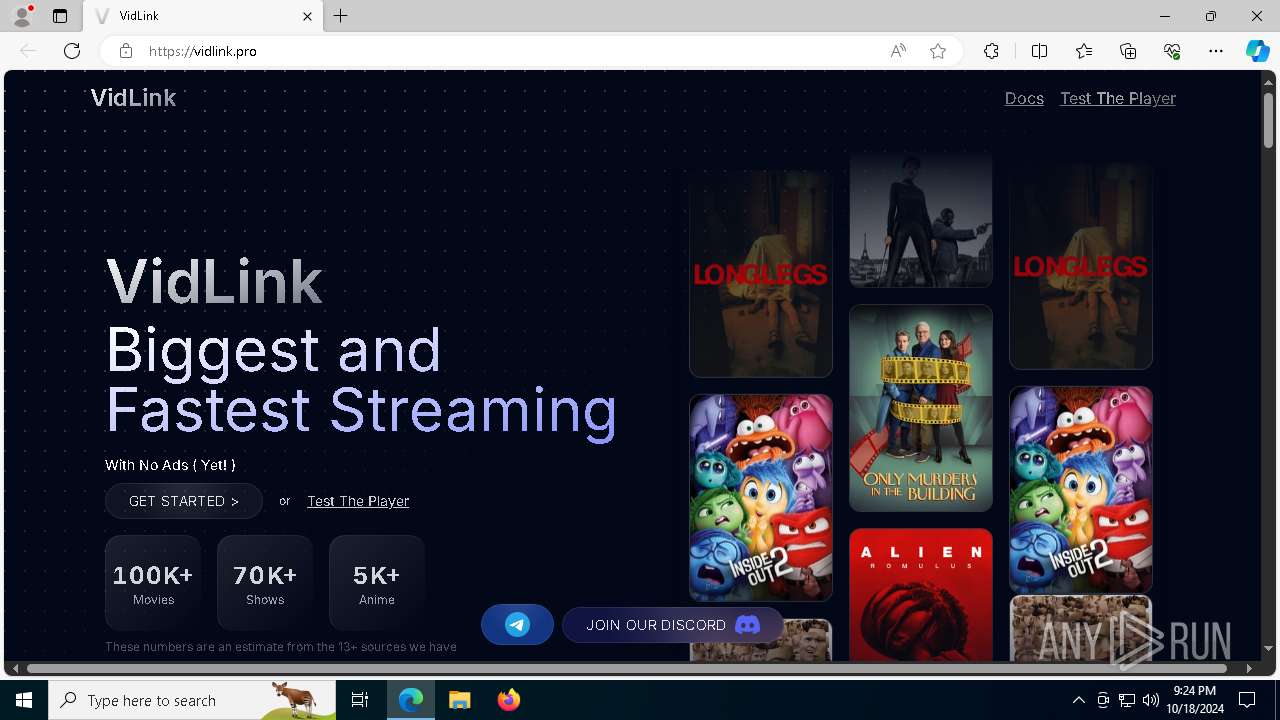This screenshot has height=720, width=1280.
Task: Open the Inside Out 2 poster in left column
Action: click(761, 497)
